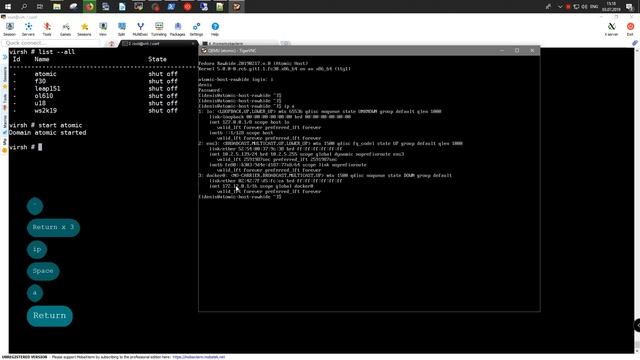Open the Help toolbar icon
This screenshot has width=640, height=360.
point(215,29)
